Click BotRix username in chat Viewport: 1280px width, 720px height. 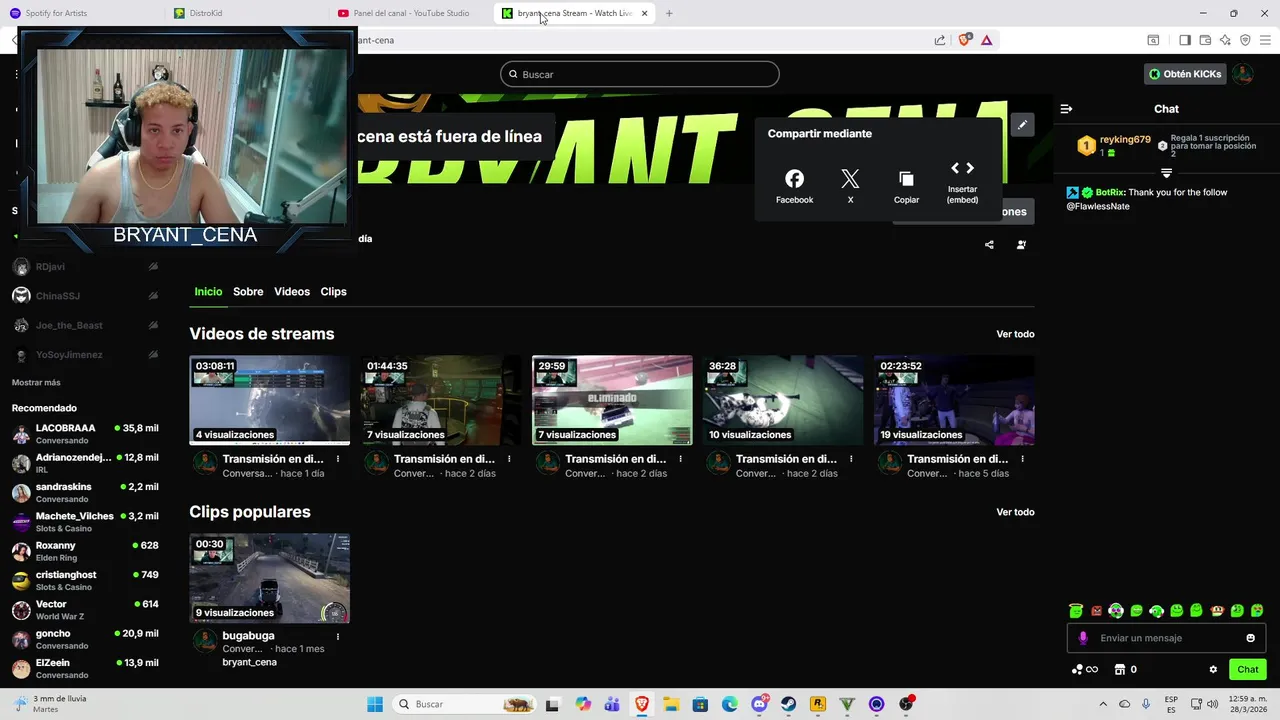[x=1110, y=192]
